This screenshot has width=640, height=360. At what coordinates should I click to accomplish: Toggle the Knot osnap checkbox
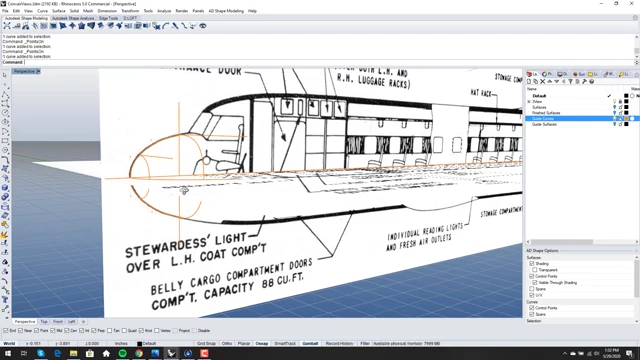point(141,331)
